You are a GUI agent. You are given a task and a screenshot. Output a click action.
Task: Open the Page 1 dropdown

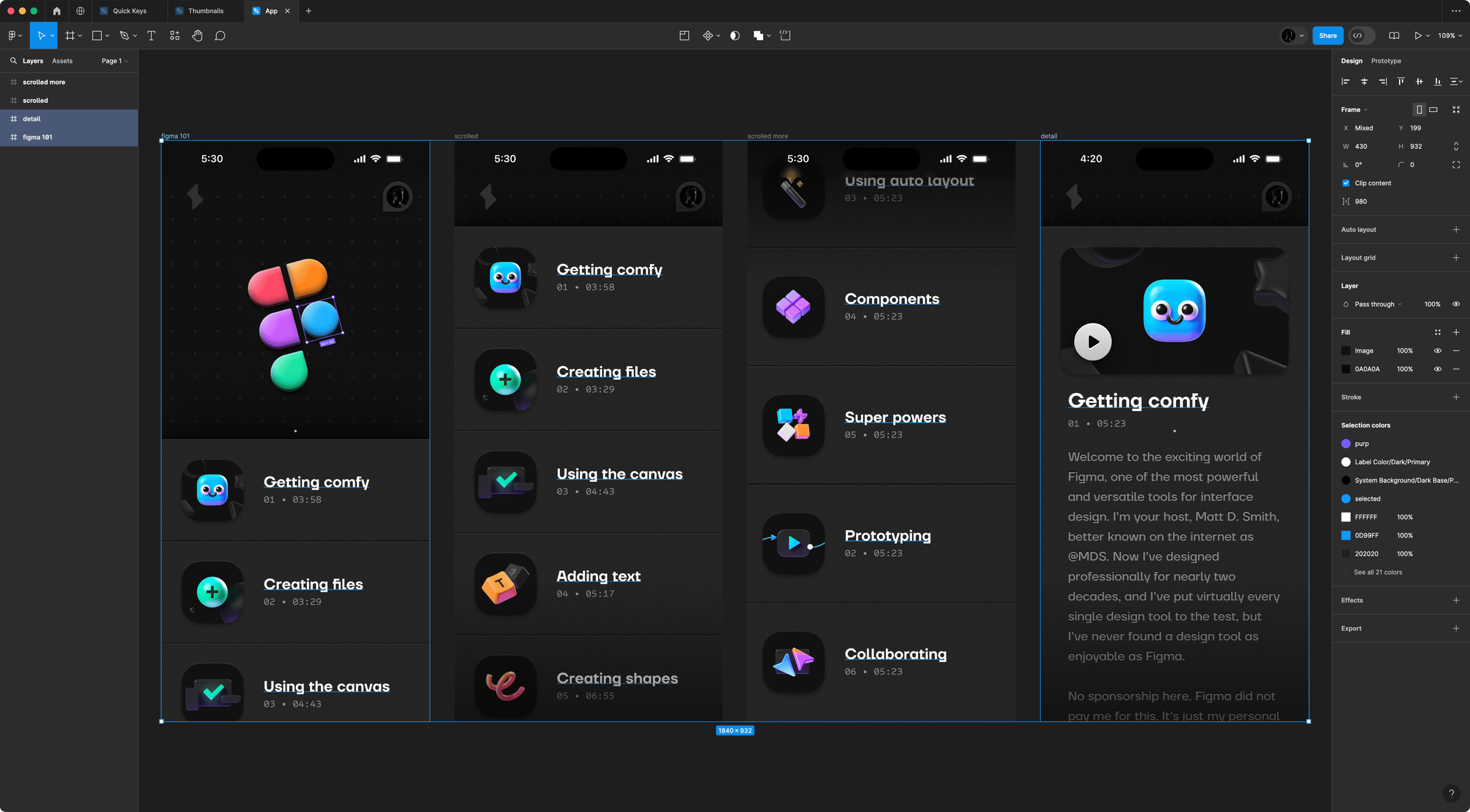coord(115,61)
